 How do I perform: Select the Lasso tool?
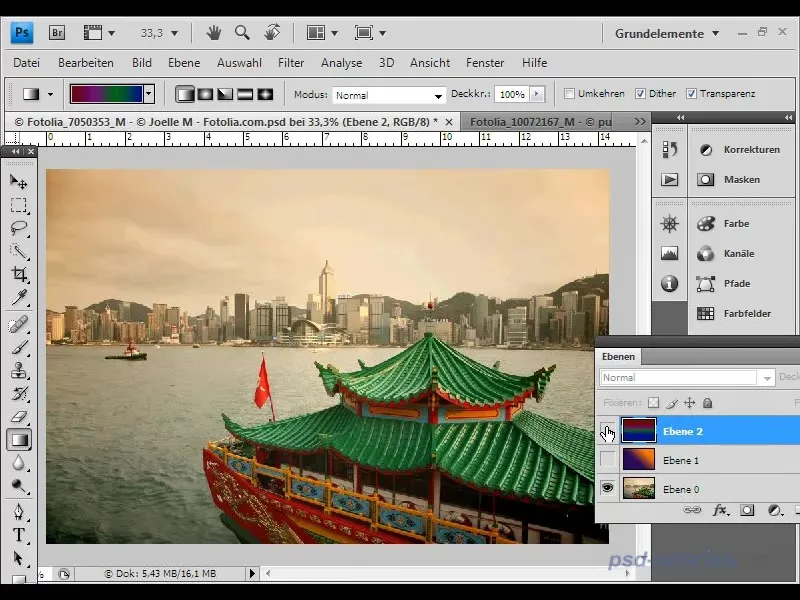[18, 228]
